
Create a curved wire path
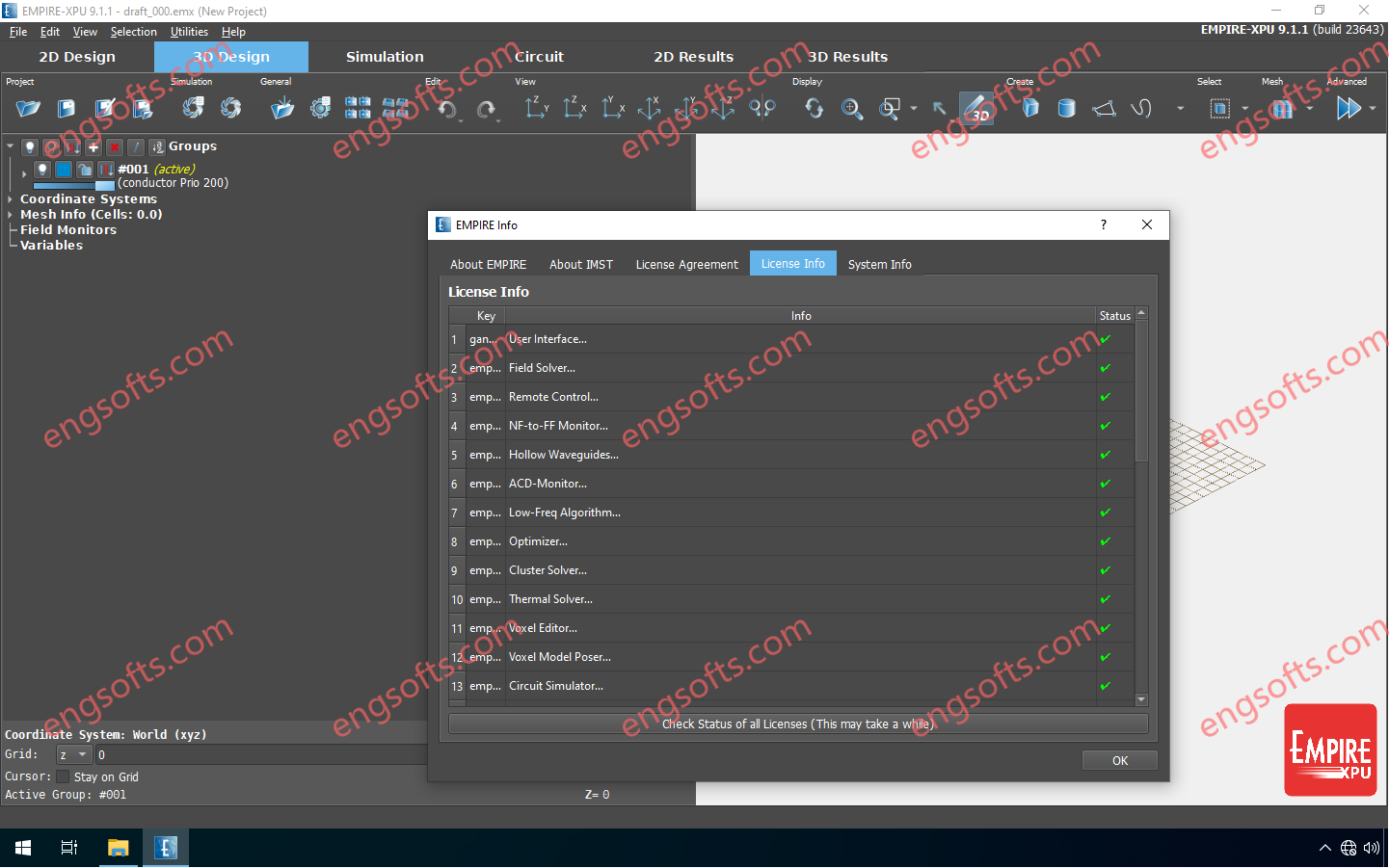coord(1141,108)
